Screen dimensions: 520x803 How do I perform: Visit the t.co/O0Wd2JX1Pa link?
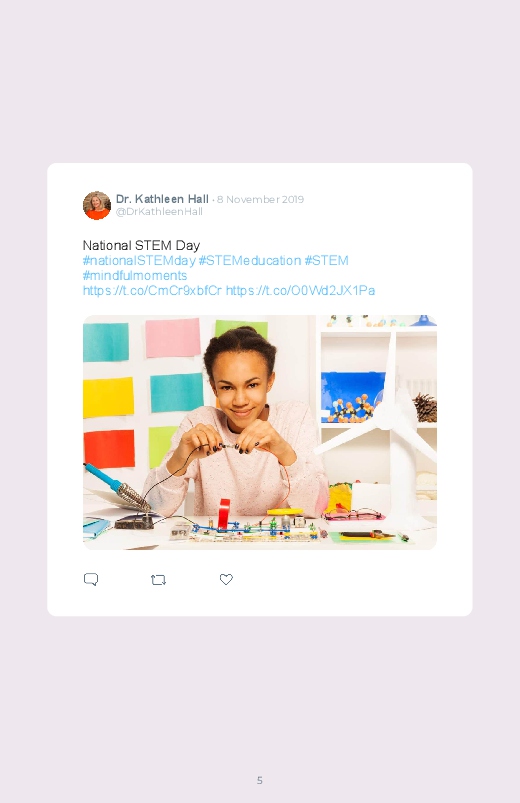(300, 291)
